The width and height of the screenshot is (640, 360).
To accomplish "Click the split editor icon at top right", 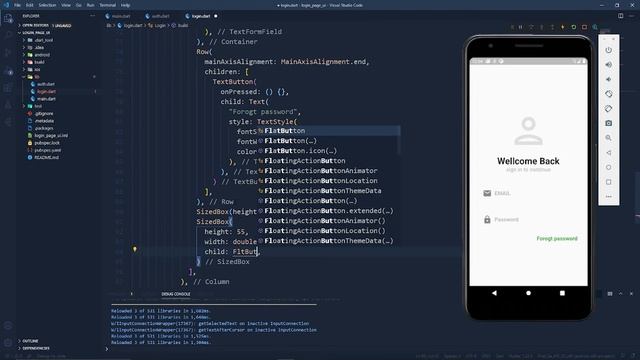I will coord(621,16).
